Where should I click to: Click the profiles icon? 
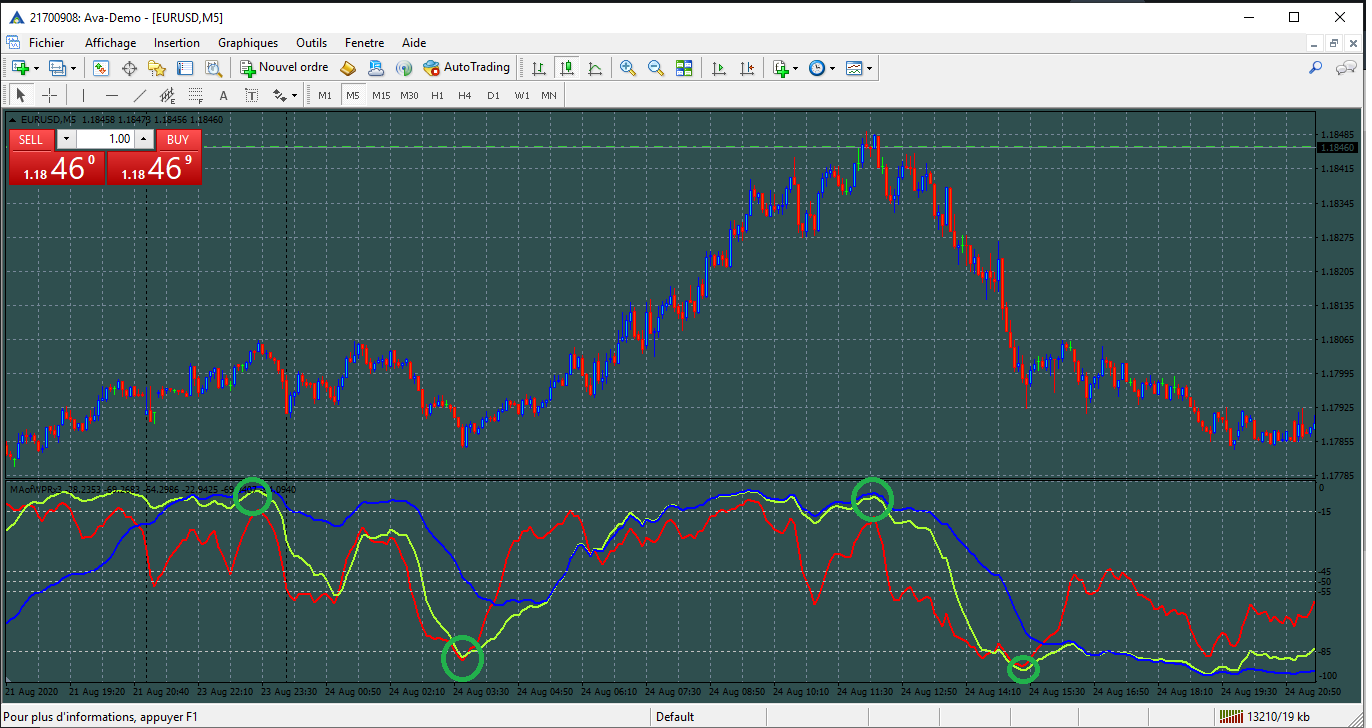point(57,68)
